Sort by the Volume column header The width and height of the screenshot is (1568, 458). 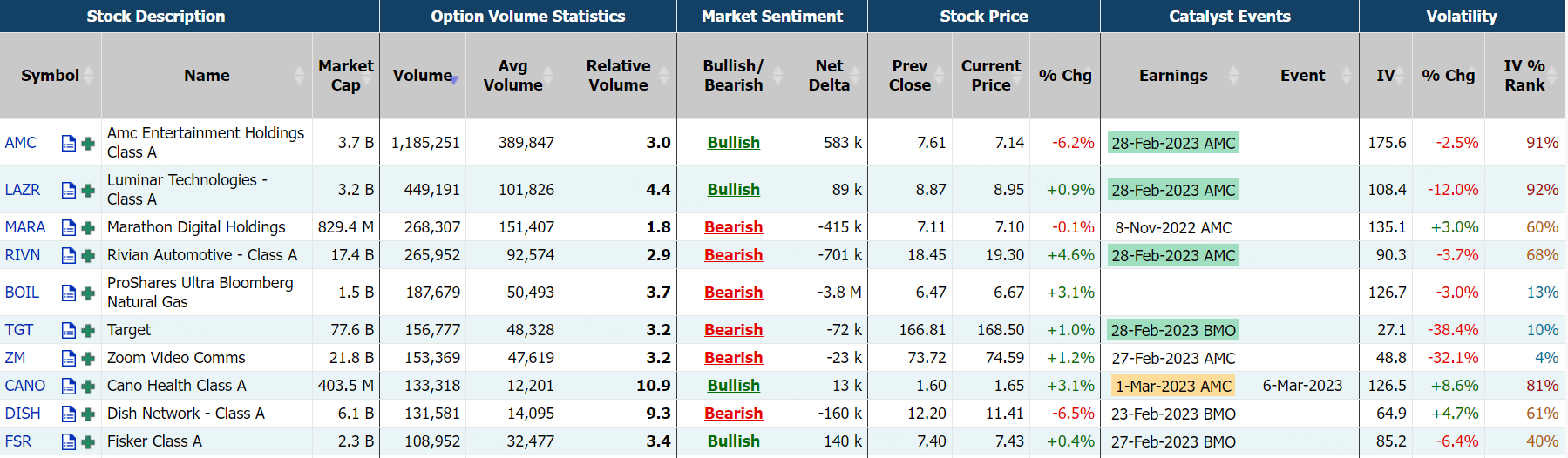click(423, 76)
